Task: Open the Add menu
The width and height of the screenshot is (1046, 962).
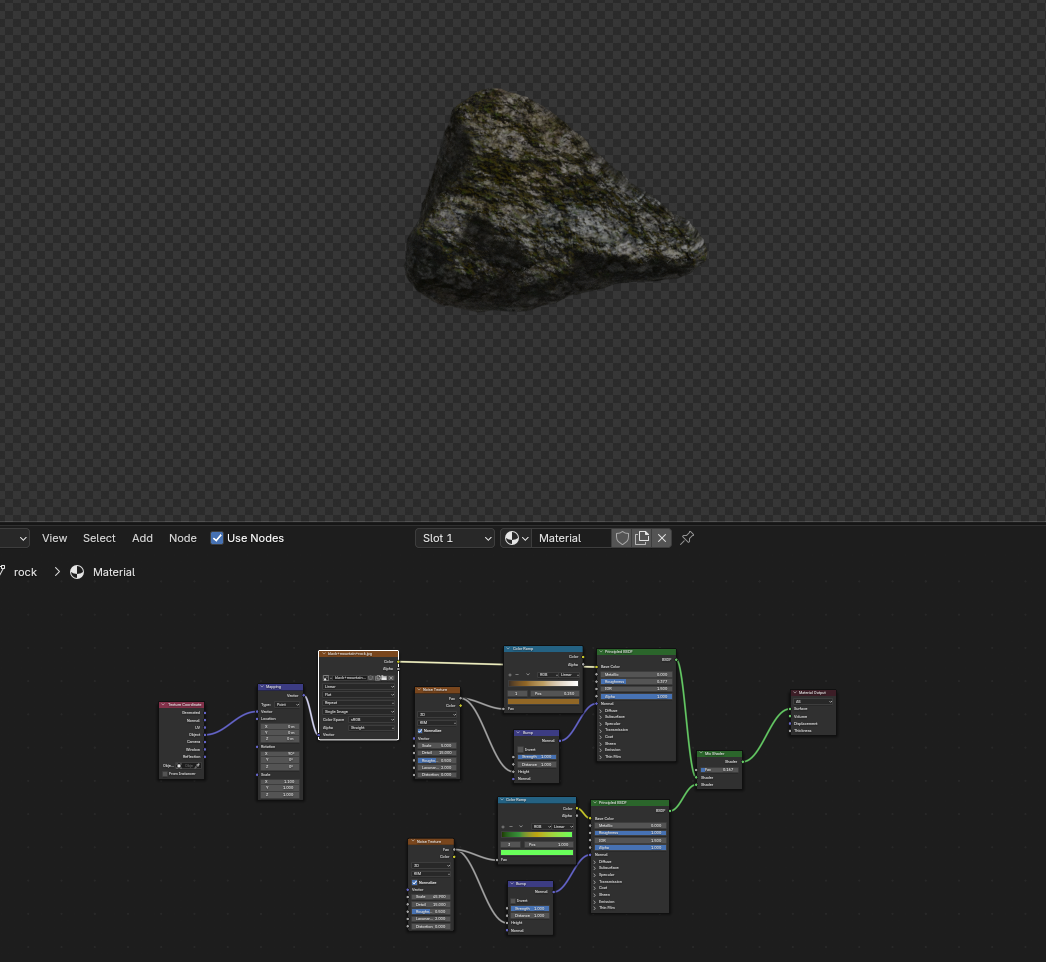Action: point(142,538)
